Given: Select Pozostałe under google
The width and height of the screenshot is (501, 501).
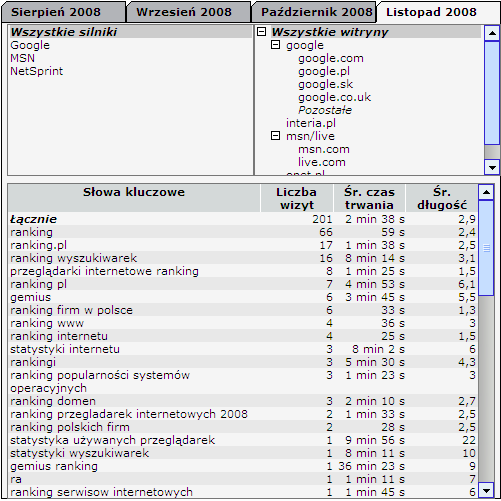Looking at the screenshot, I should [x=325, y=110].
